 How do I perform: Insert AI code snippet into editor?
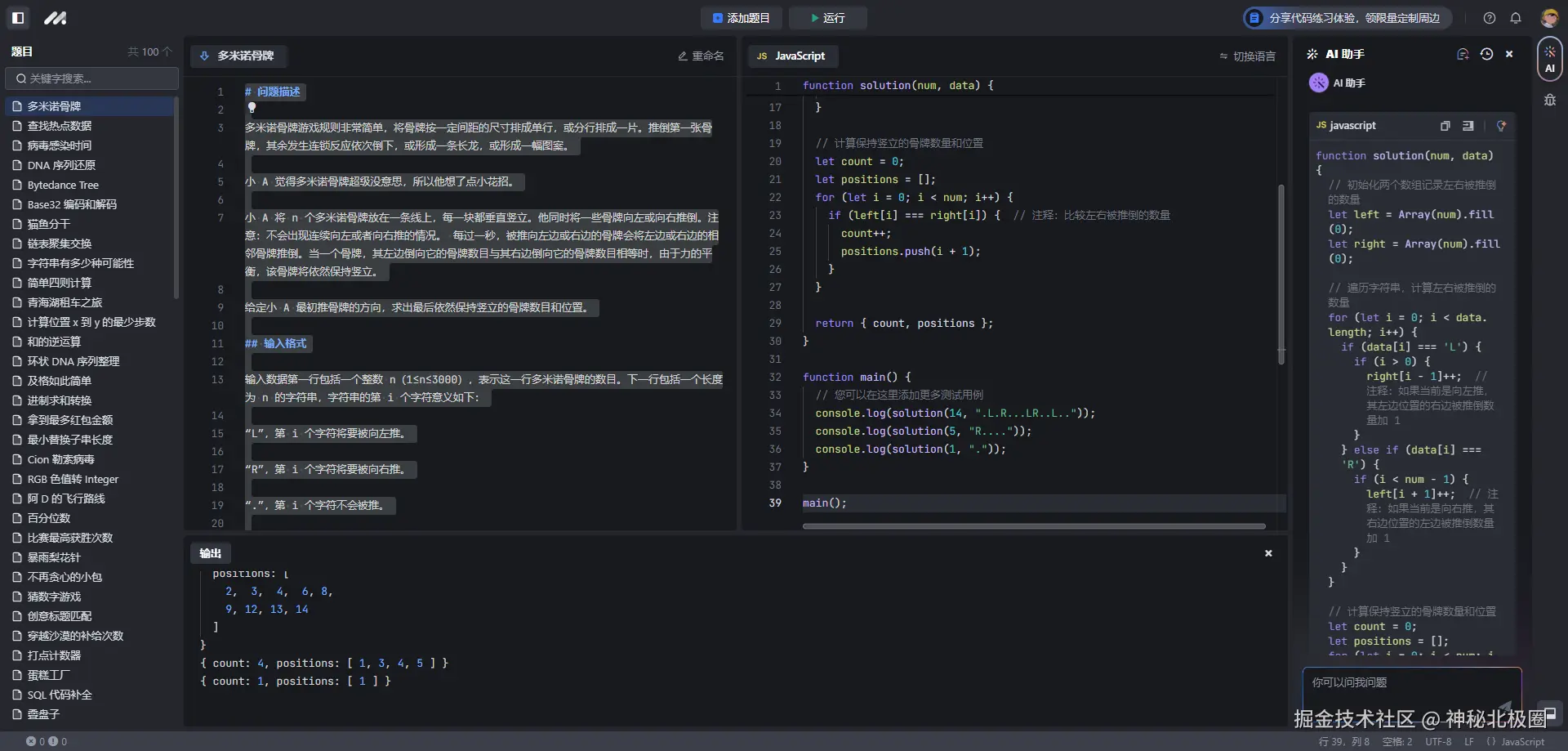coord(1468,126)
